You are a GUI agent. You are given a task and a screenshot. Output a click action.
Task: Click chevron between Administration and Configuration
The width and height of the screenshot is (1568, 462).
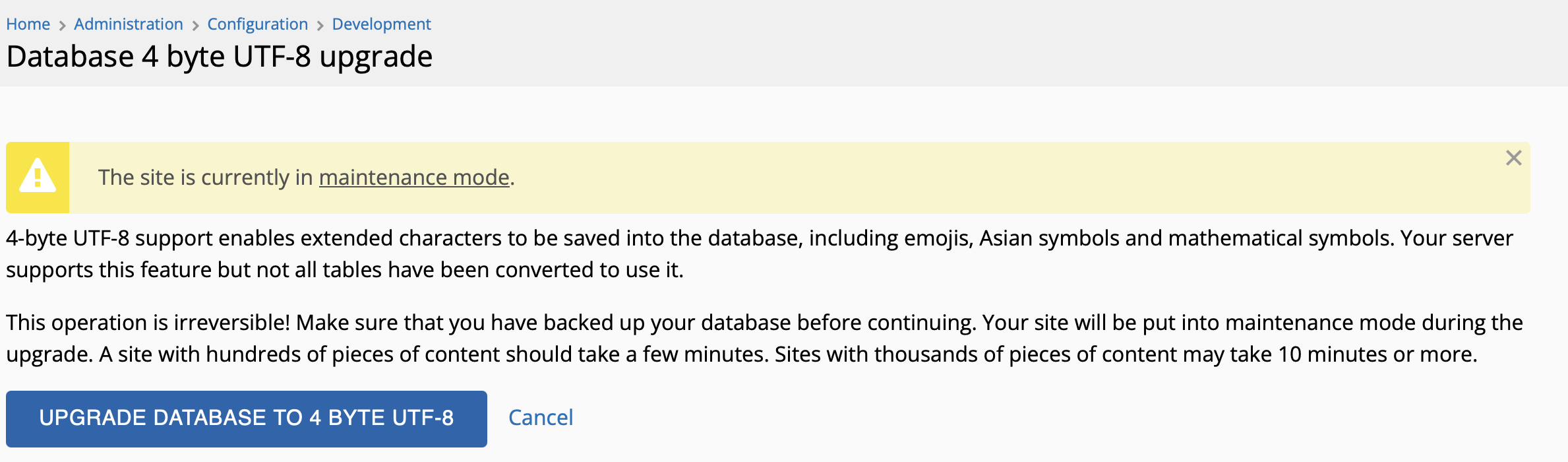[195, 26]
